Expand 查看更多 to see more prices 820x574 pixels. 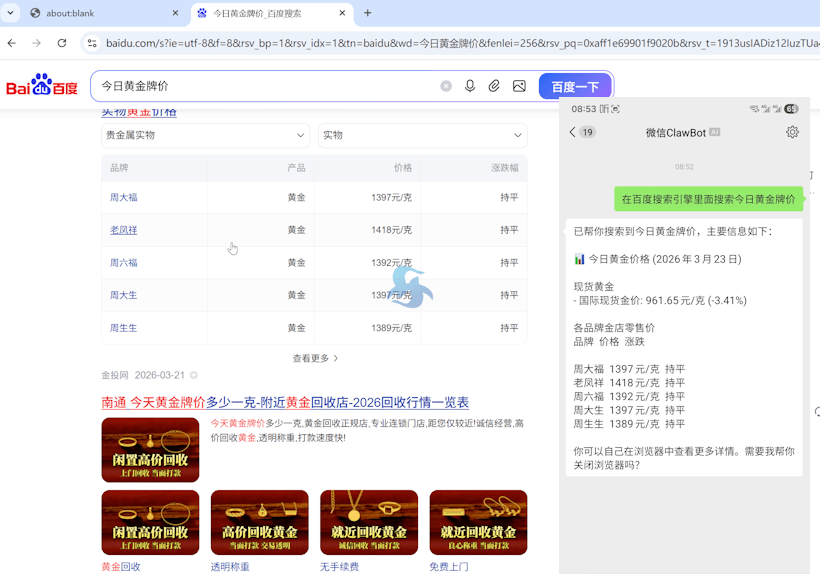tap(315, 358)
